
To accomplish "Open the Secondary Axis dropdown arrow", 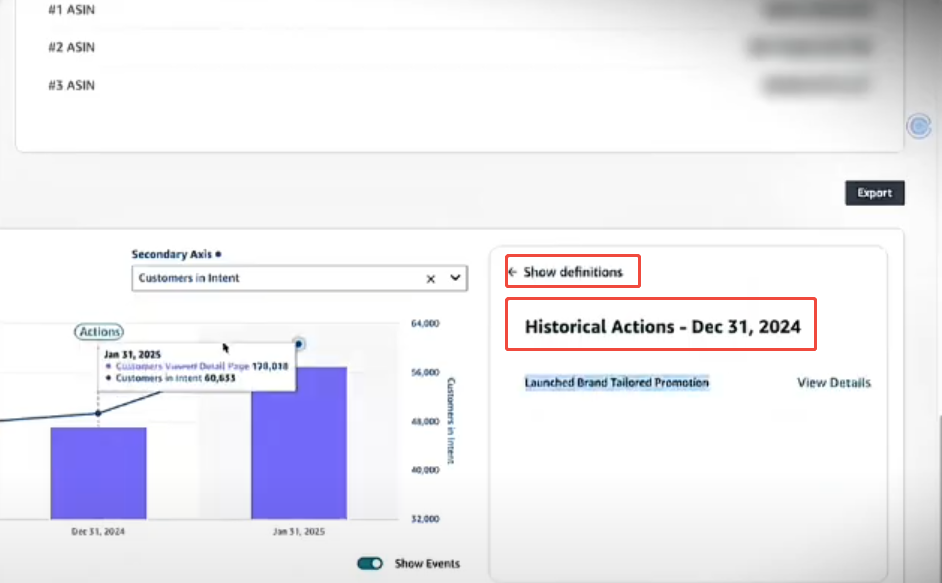I will tap(455, 278).
